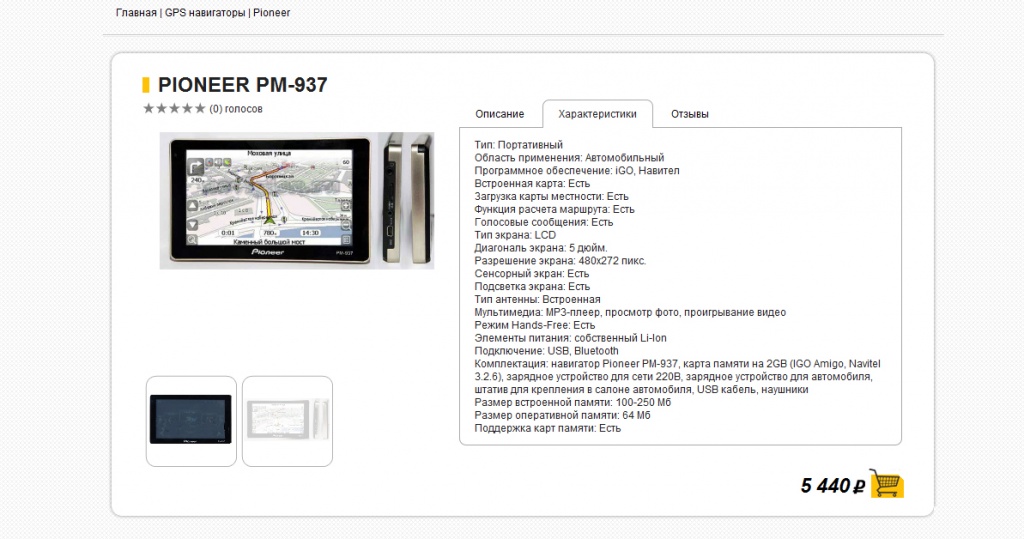Go to Главная breadcrumb link
Screen dimensions: 1024x539
tap(136, 12)
